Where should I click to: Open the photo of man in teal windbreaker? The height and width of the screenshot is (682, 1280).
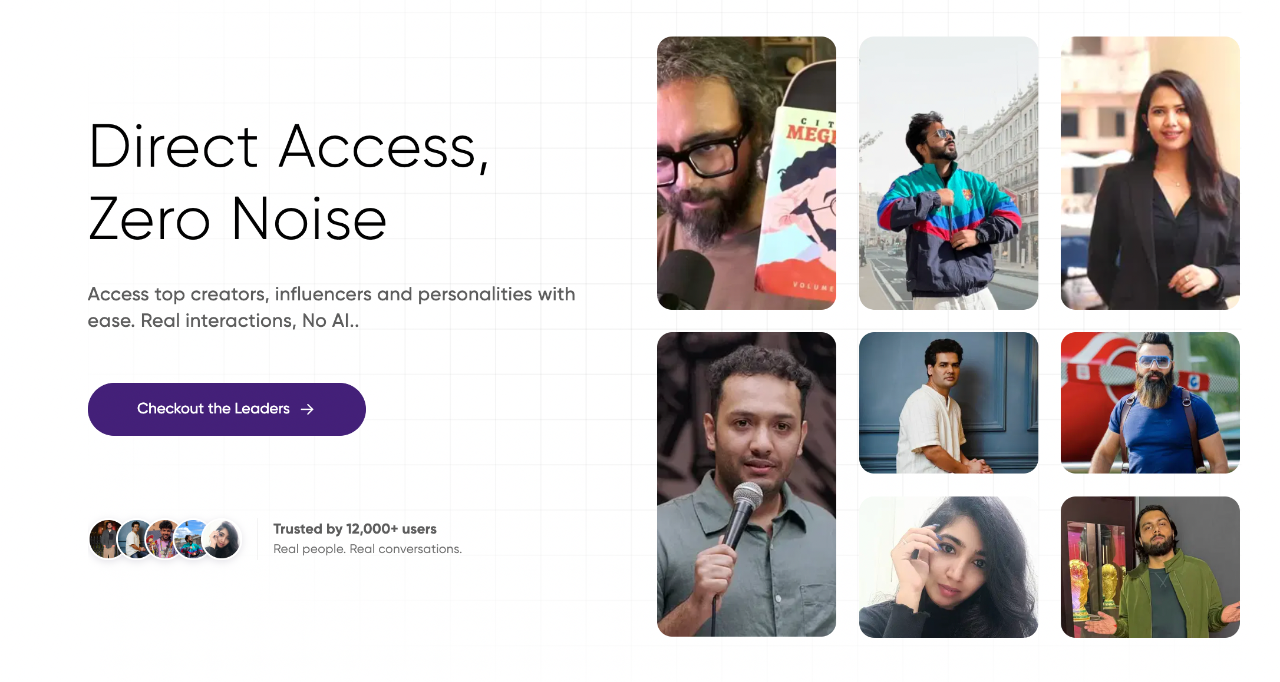pyautogui.click(x=948, y=173)
